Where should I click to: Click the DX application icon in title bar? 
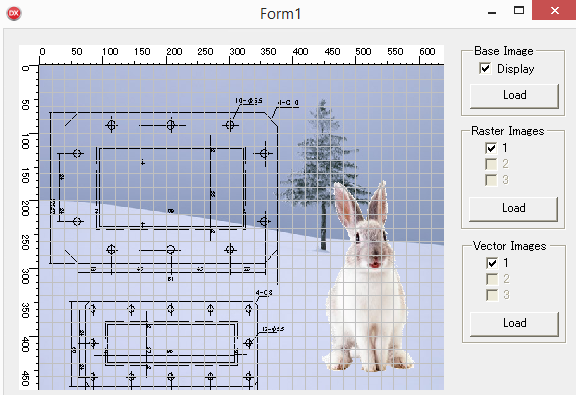14,14
